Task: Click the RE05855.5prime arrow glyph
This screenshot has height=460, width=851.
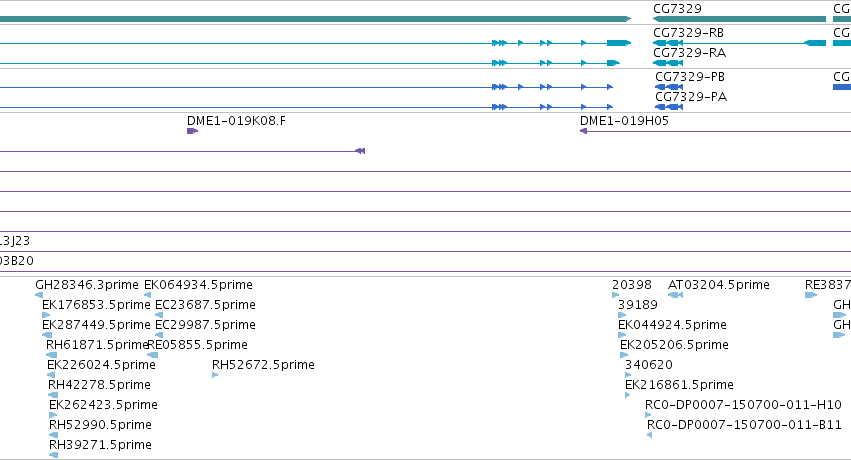Action: pyautogui.click(x=153, y=355)
